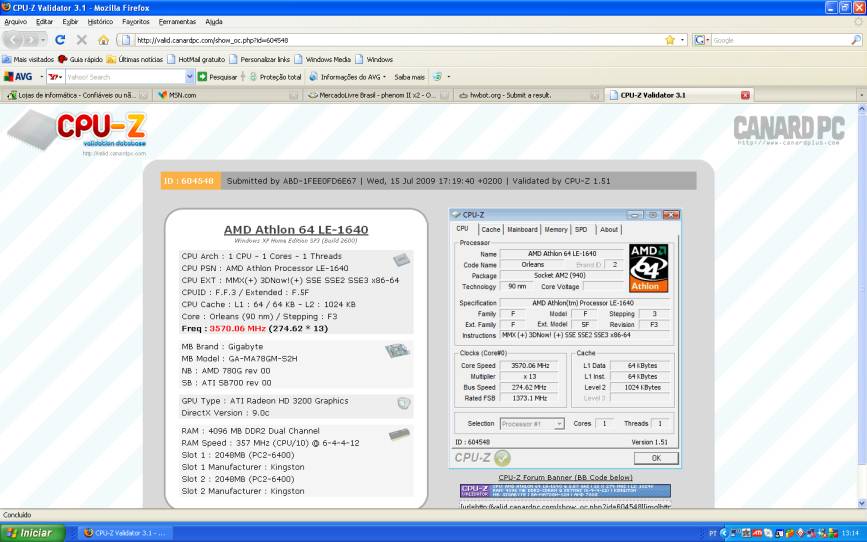Open the Arquivo menu
This screenshot has height=542, width=867.
15,22
